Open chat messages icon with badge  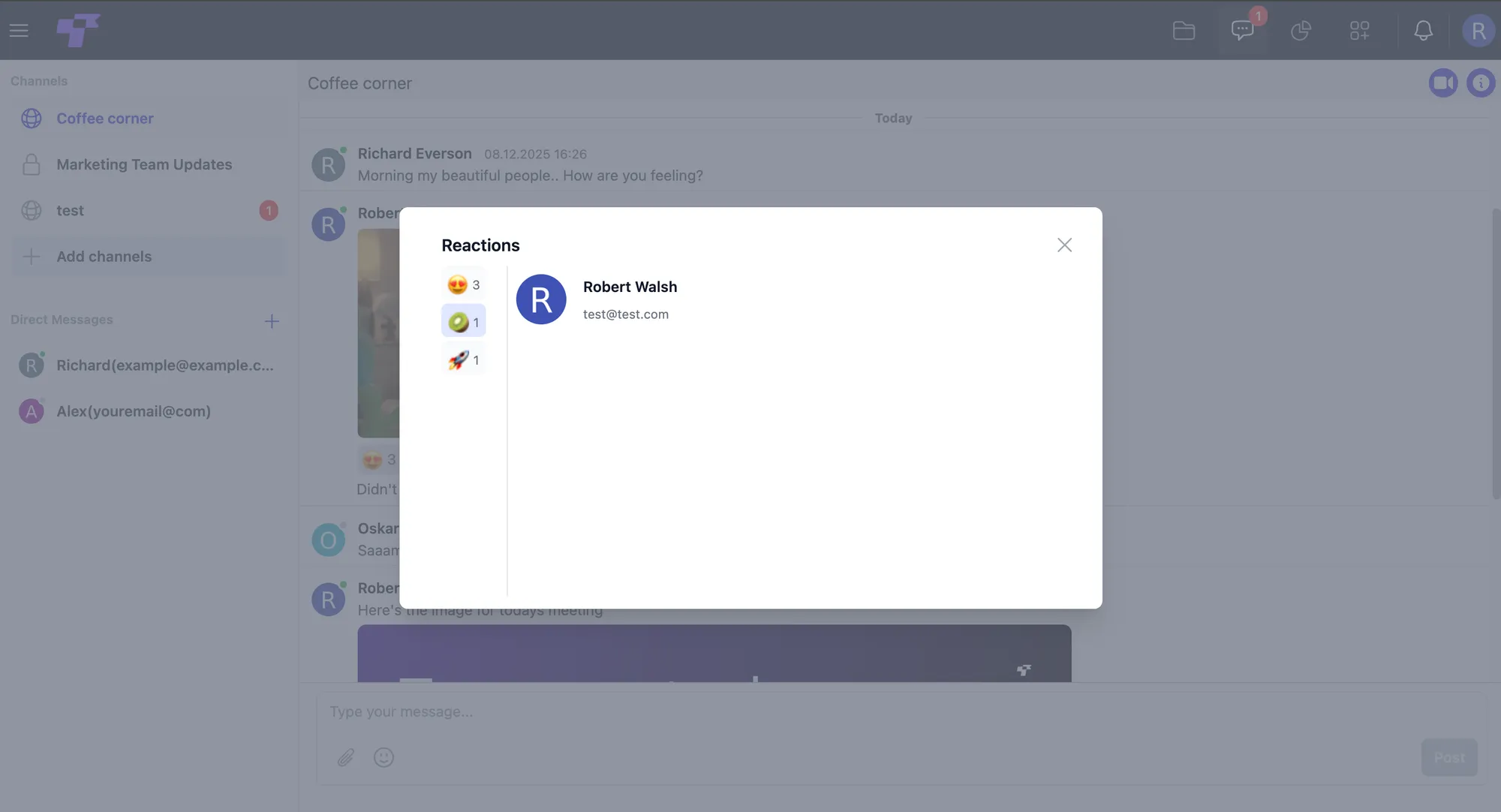point(1243,30)
